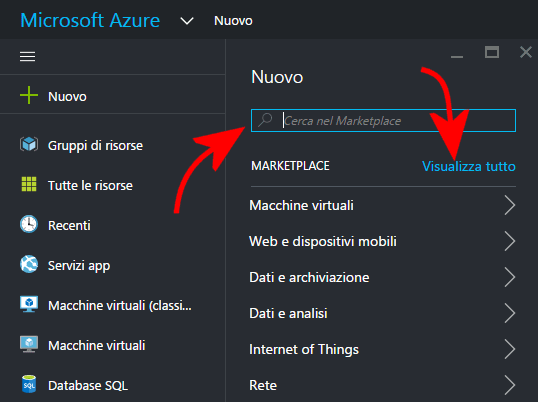
Task: Select Macchine virtuali marketplace category text
Action: click(301, 205)
